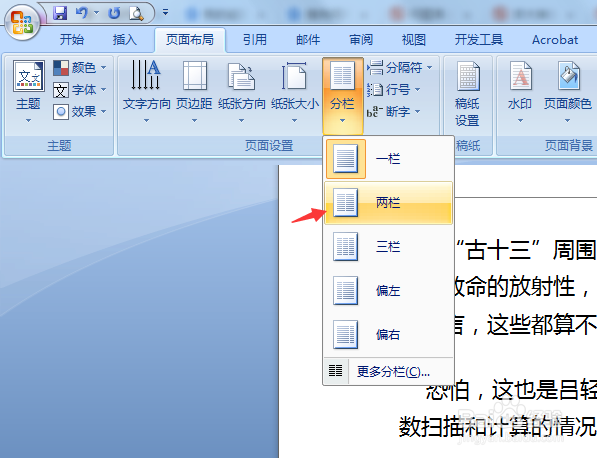597x458 pixels.
Task: Select the 页面布局 tab
Action: point(190,40)
